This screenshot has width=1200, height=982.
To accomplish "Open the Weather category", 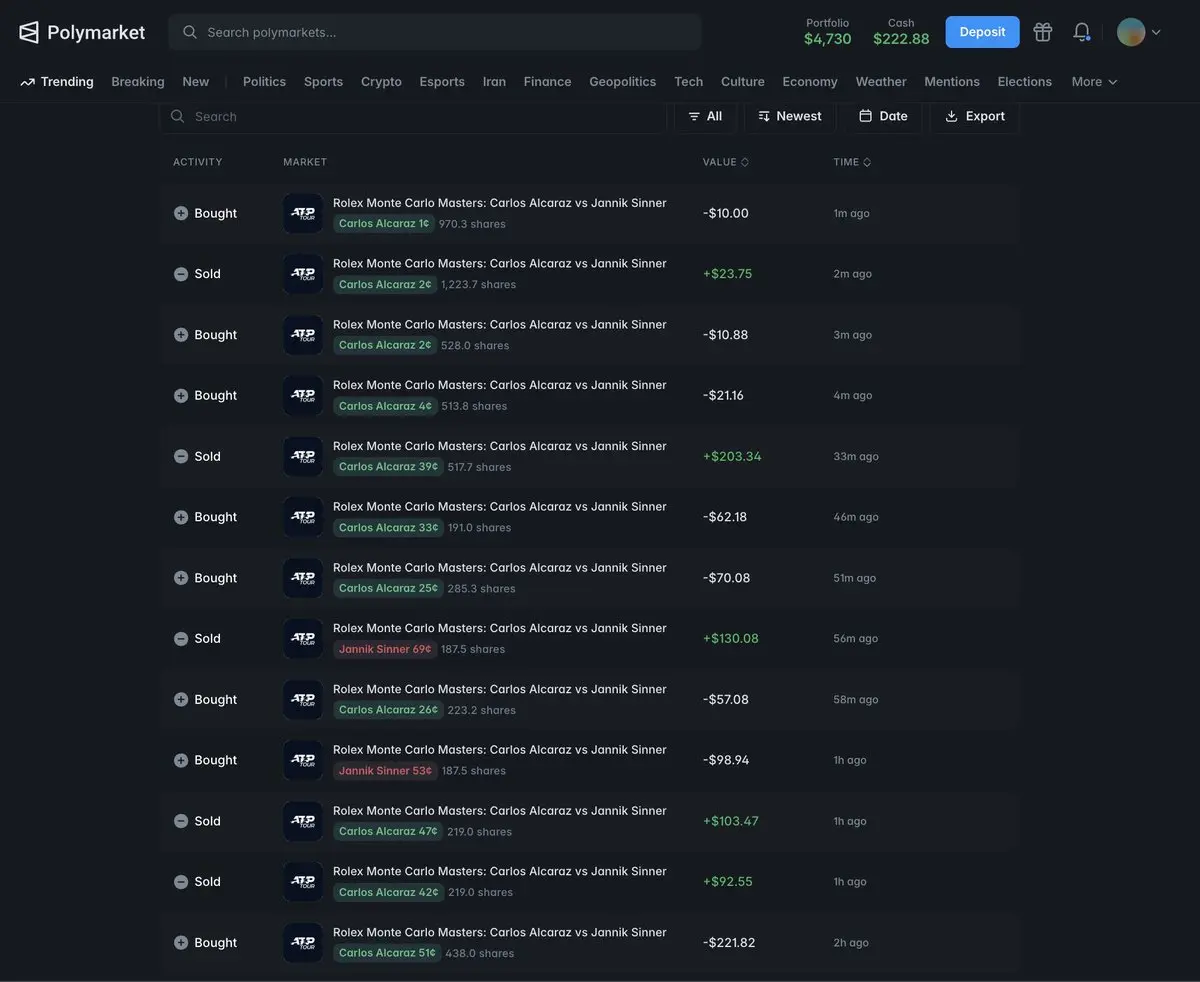I will [x=881, y=82].
